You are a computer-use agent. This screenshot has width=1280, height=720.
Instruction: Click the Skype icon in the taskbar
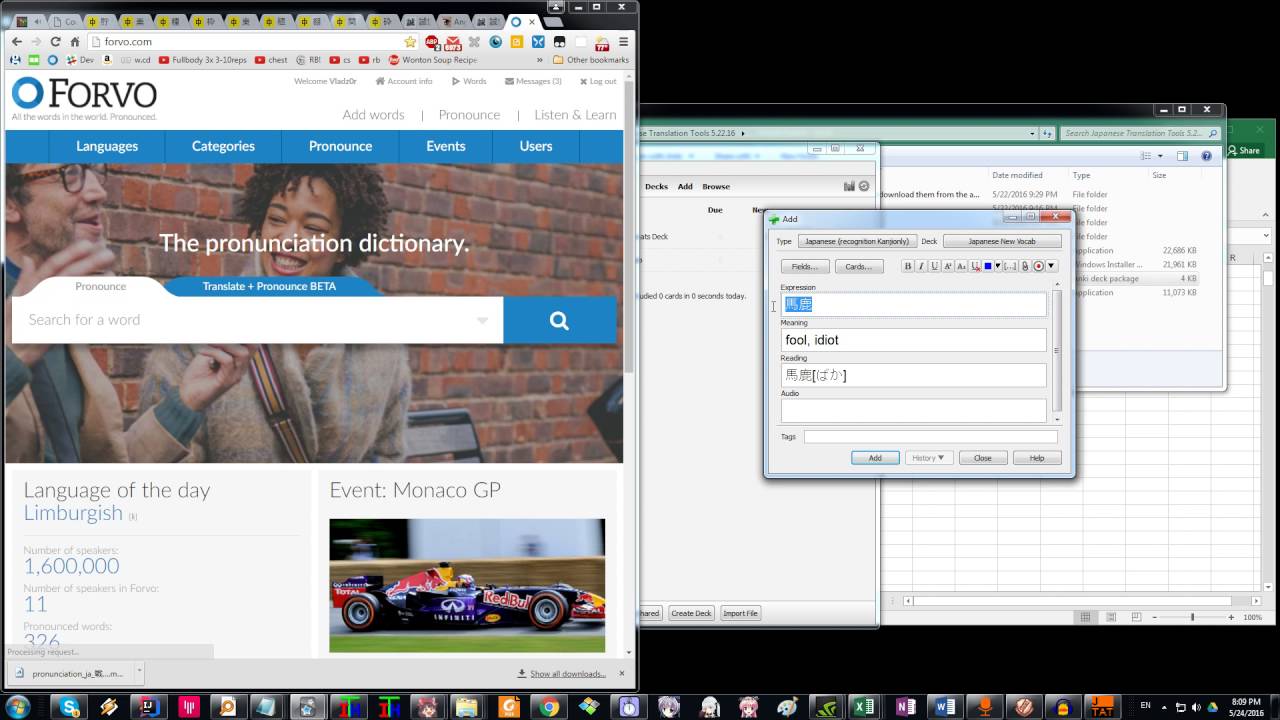(70, 707)
